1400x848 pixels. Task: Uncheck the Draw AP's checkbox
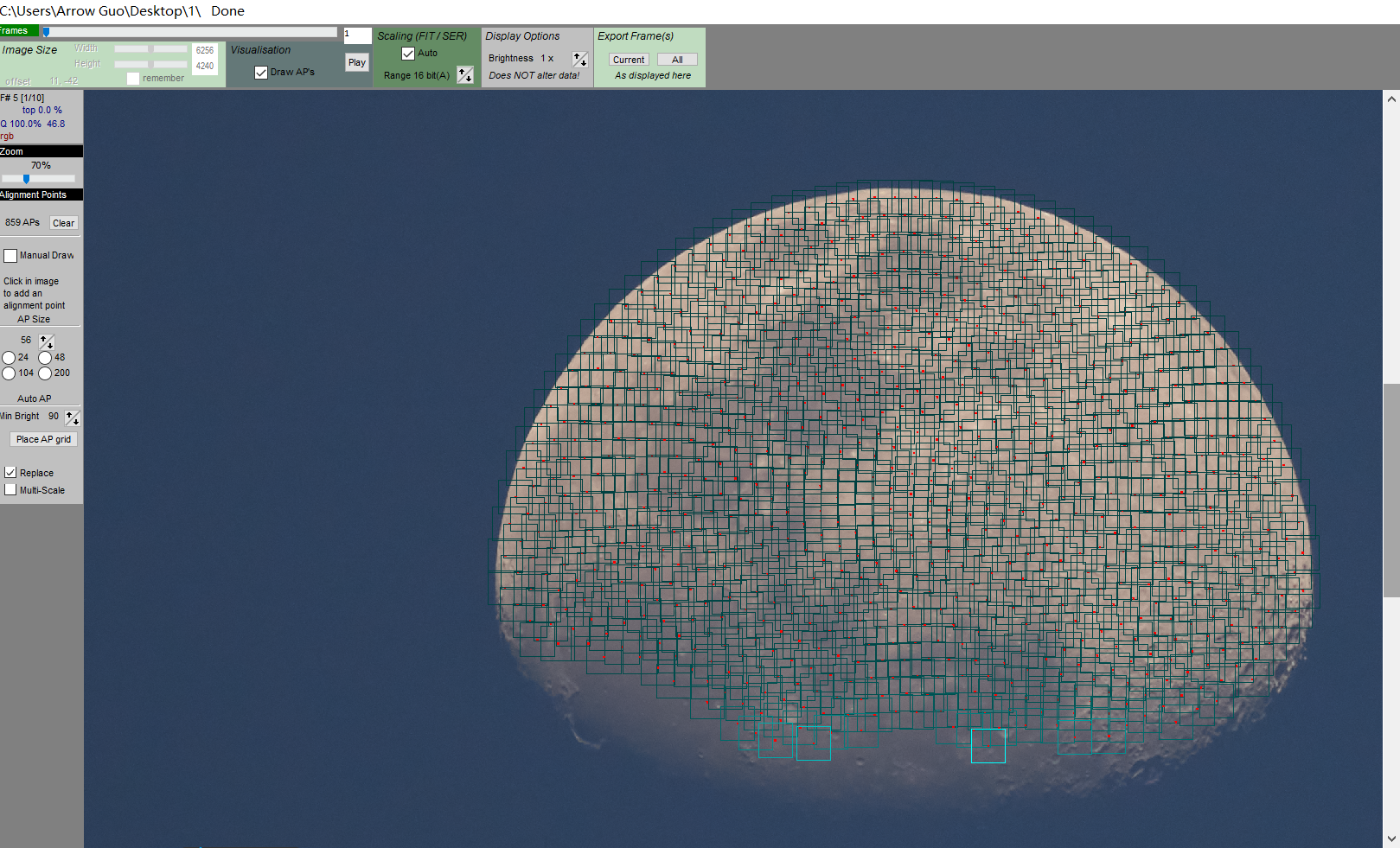pyautogui.click(x=261, y=73)
